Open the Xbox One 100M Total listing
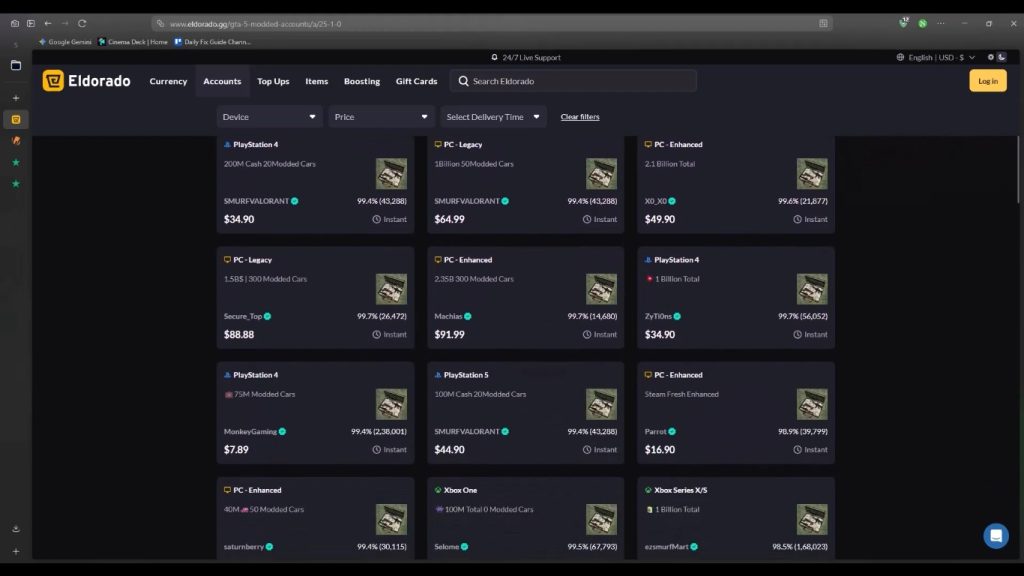Image resolution: width=1024 pixels, height=576 pixels. [526, 518]
